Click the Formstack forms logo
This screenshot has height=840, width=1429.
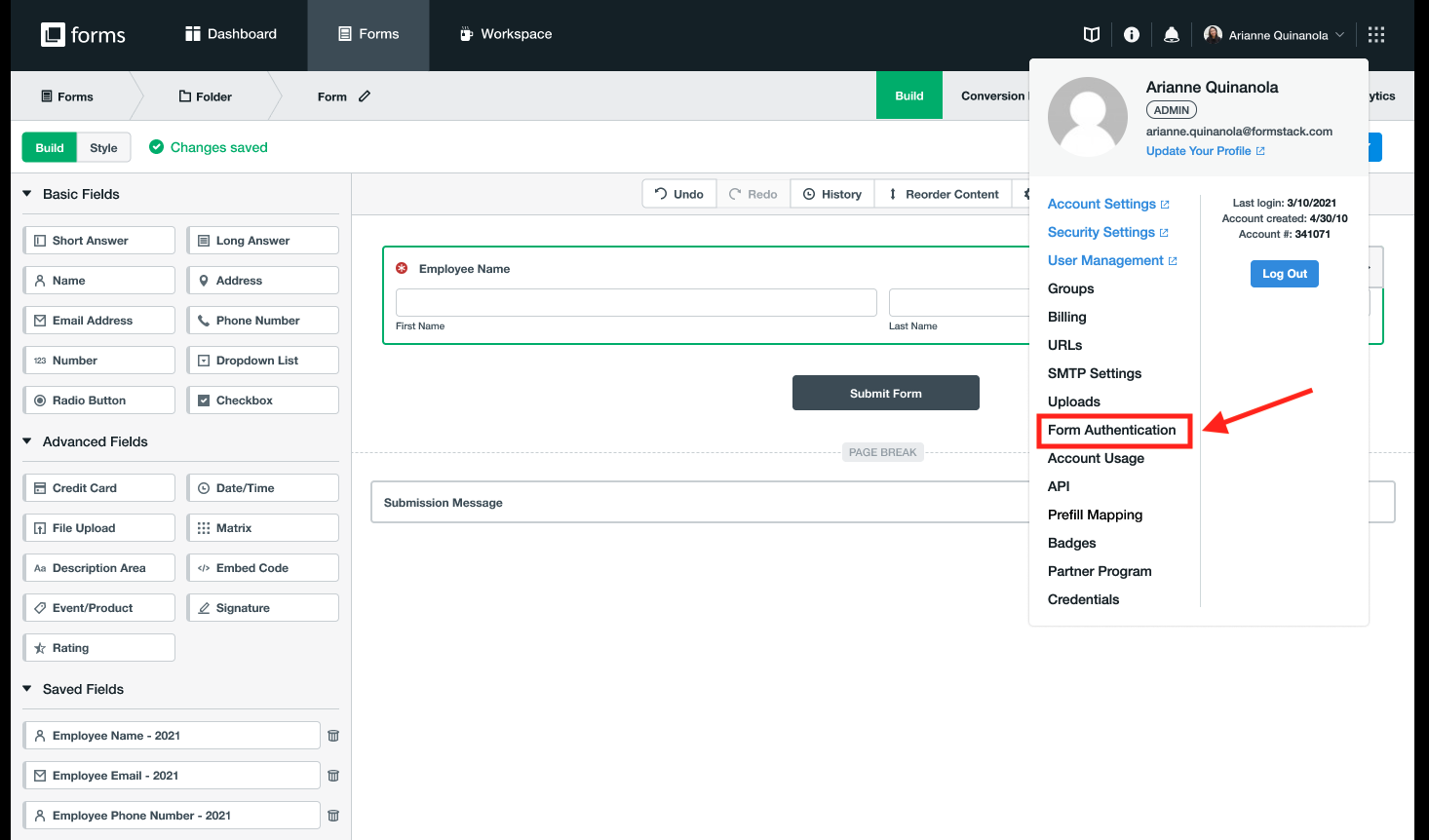point(84,35)
